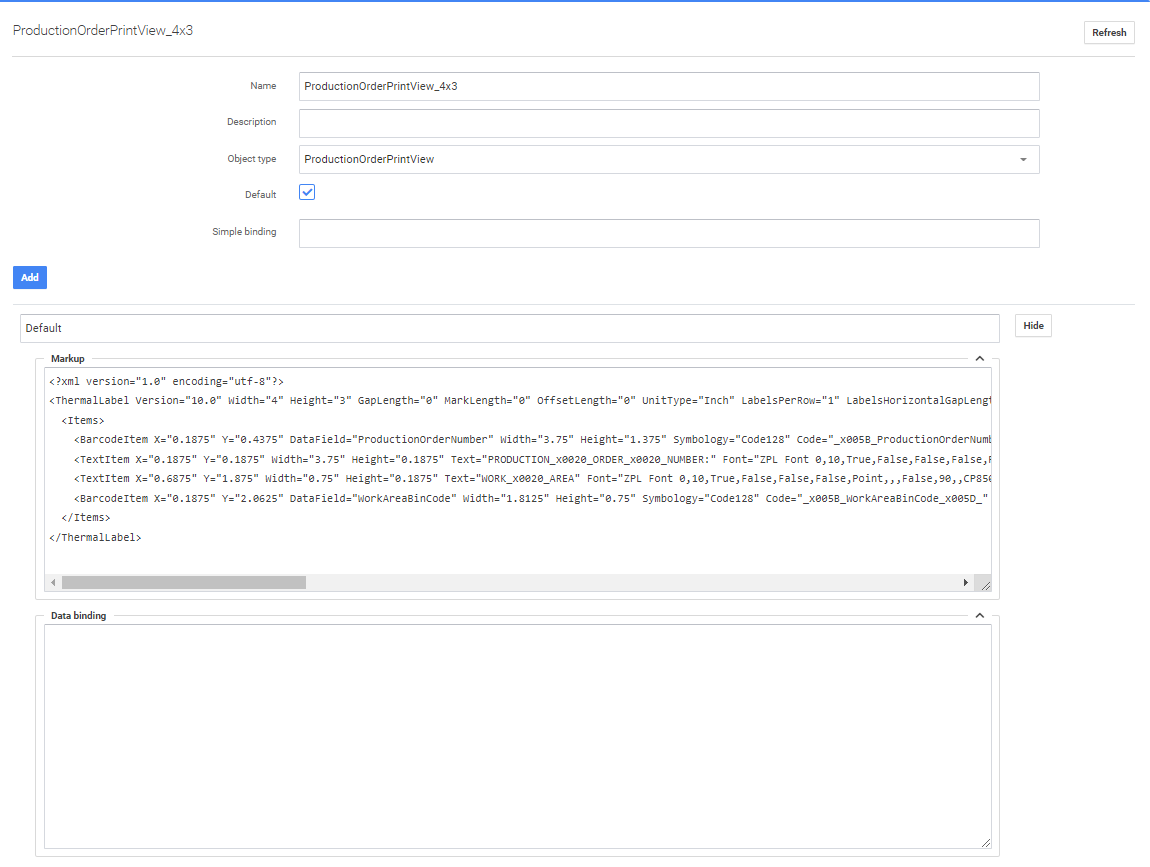
Task: Focus the Name input field
Action: [x=668, y=87]
